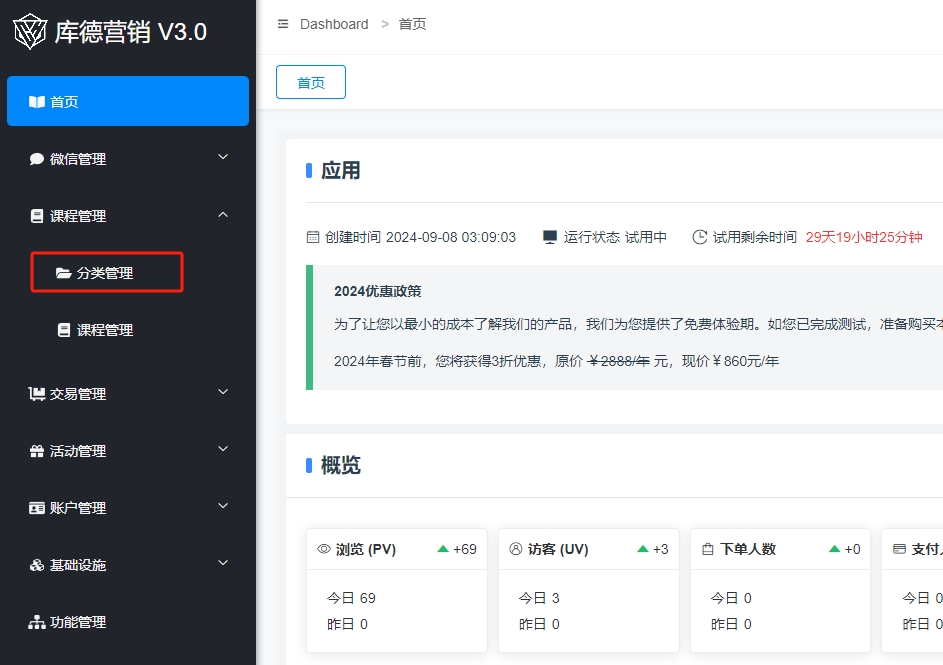Click the gift icon beside 活动管理

pos(37,451)
